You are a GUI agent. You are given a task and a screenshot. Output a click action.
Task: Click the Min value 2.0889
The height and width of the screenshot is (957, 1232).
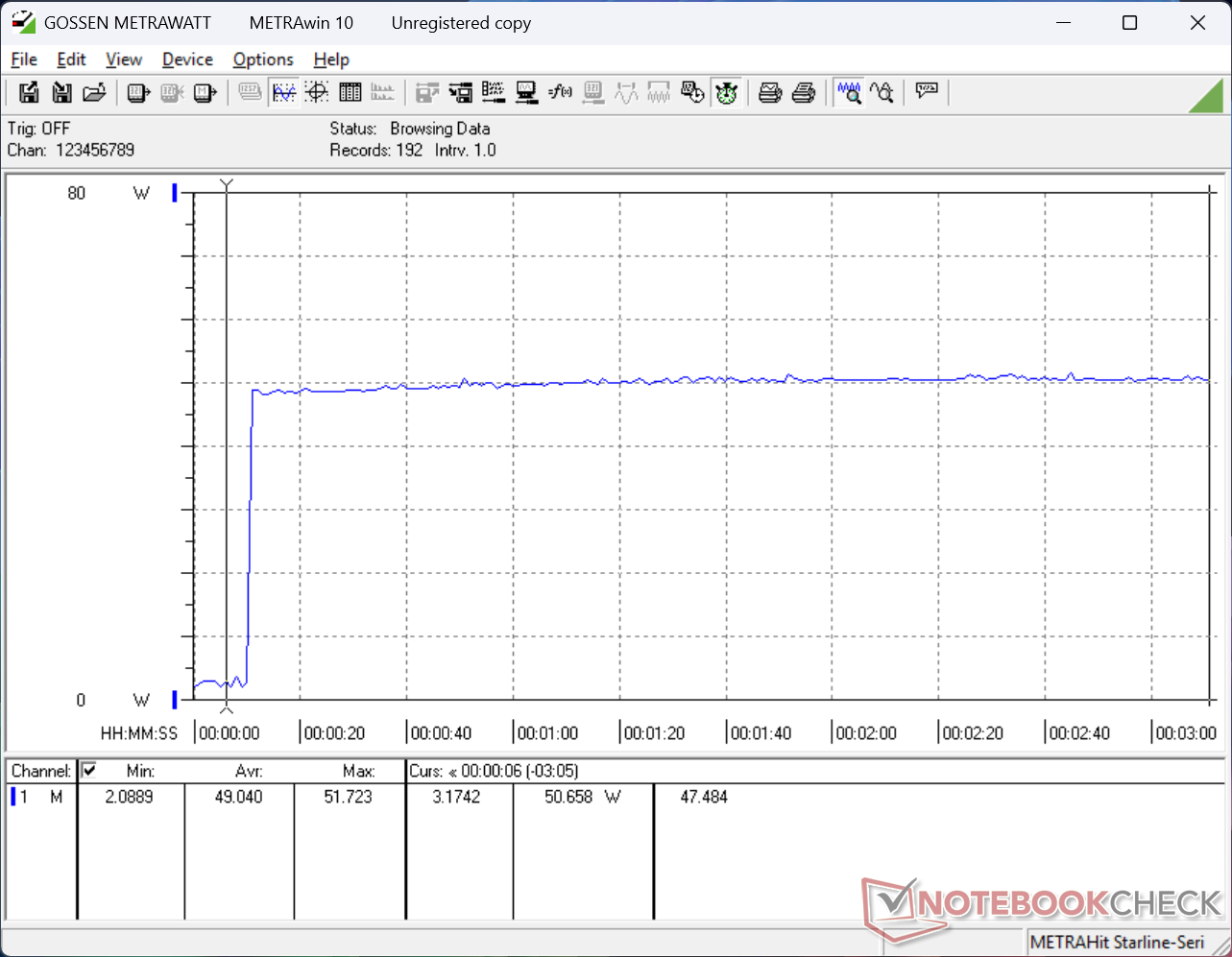click(128, 796)
